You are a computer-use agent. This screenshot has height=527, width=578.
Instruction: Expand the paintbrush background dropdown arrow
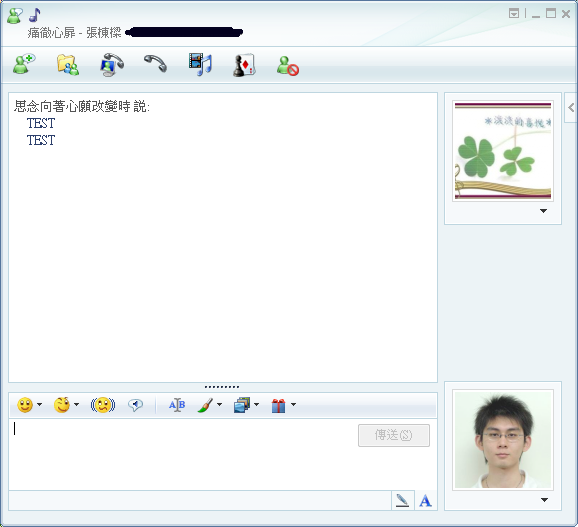[219, 405]
